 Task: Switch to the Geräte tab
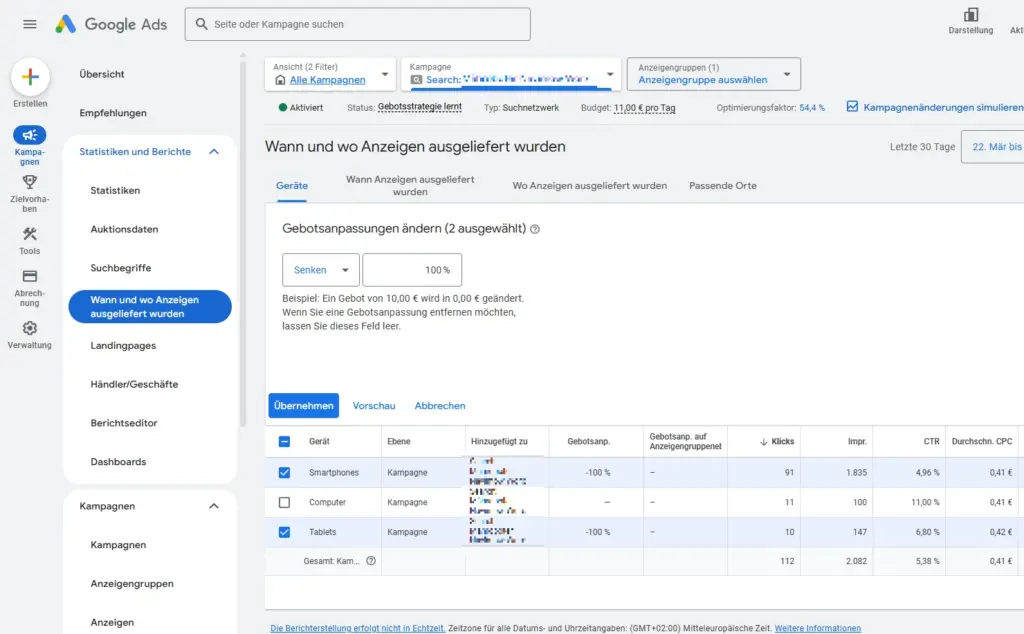(292, 185)
